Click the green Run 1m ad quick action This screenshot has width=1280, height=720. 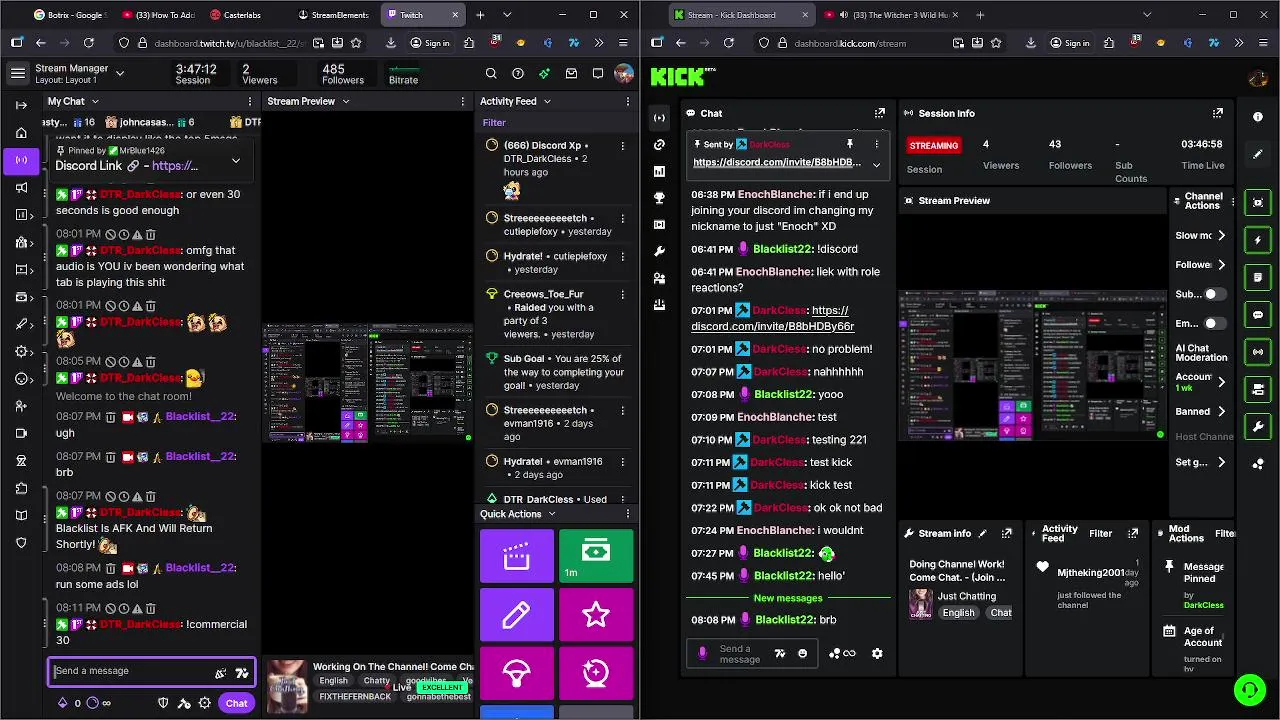coord(596,556)
